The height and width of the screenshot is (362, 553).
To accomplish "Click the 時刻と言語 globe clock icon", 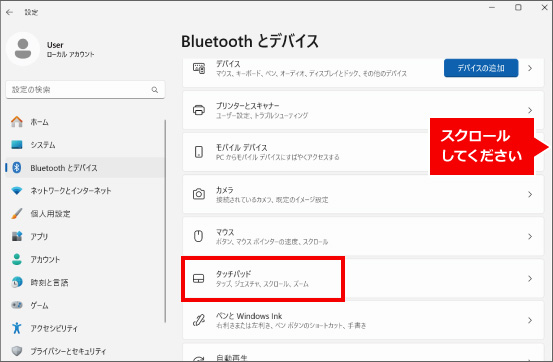I will [x=17, y=282].
